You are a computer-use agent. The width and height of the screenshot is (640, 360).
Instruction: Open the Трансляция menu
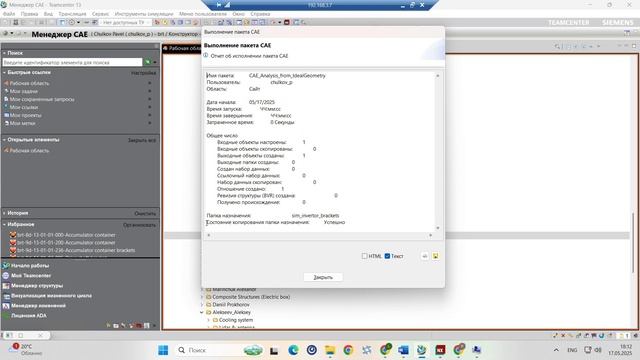[72, 14]
